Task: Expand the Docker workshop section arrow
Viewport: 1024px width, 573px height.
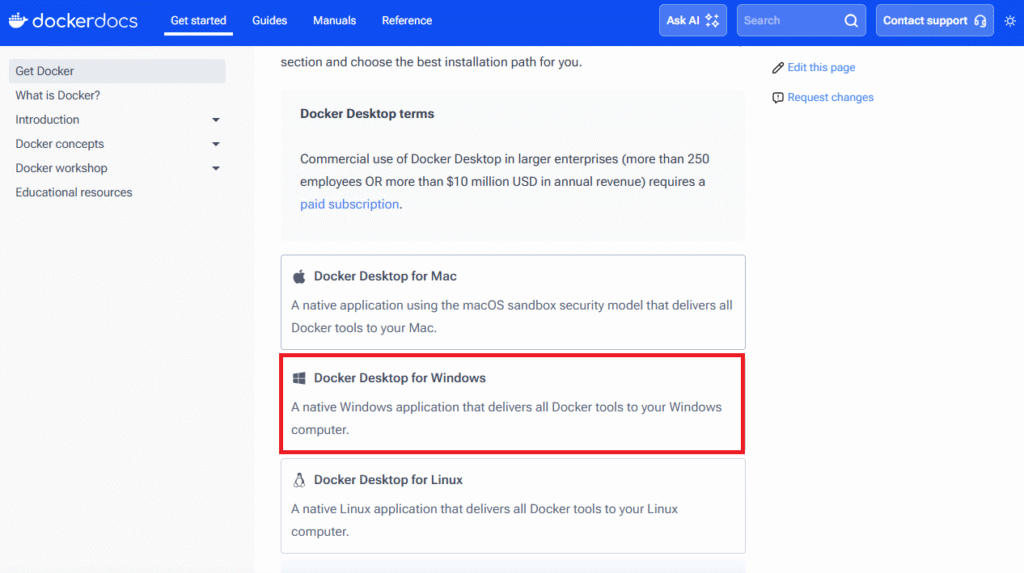Action: pos(216,168)
